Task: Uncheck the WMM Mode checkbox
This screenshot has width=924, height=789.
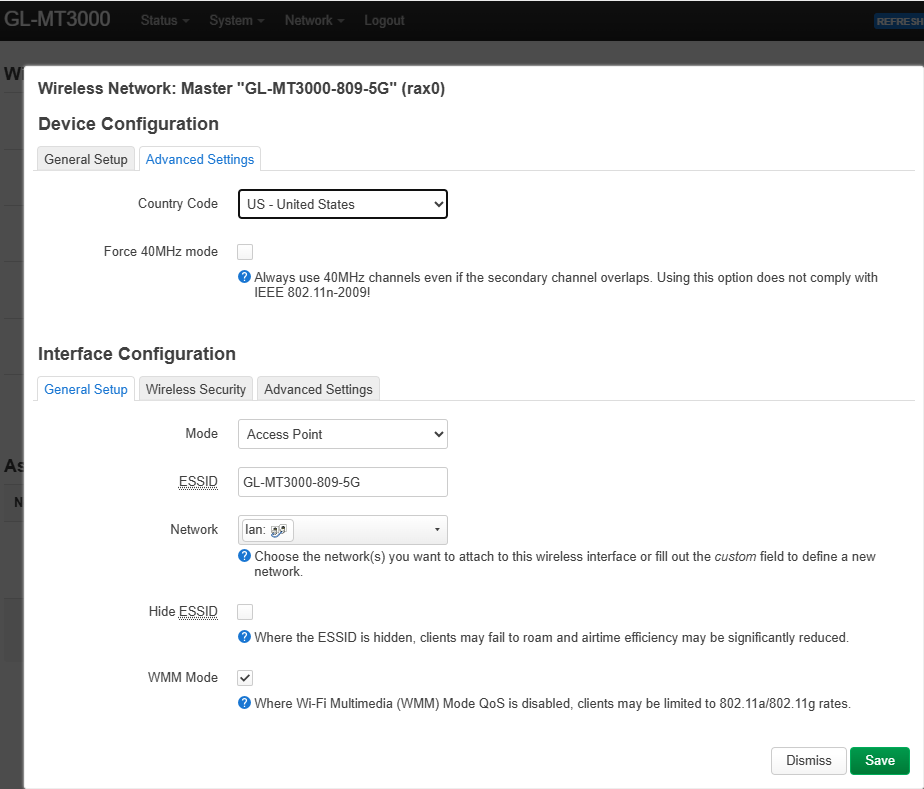Action: click(x=245, y=678)
